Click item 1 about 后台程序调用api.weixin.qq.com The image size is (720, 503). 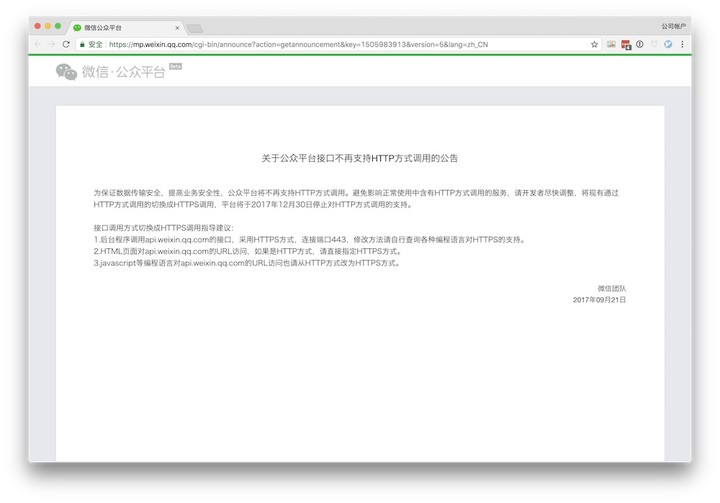[x=310, y=239]
